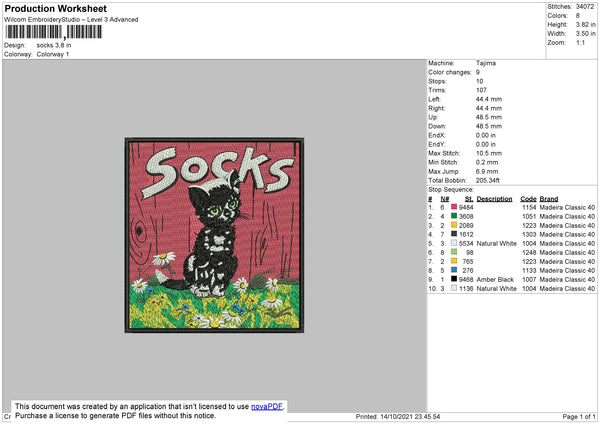Click the barcode below the Wilcom header
The image size is (600, 424).
54,33
